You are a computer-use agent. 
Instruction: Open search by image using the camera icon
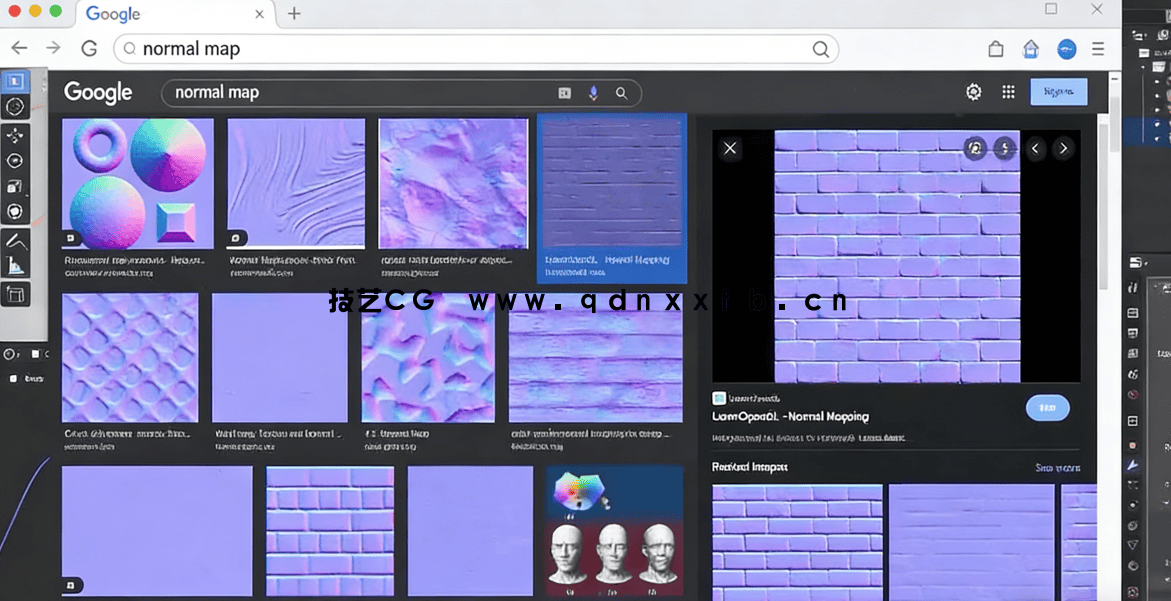tap(563, 92)
